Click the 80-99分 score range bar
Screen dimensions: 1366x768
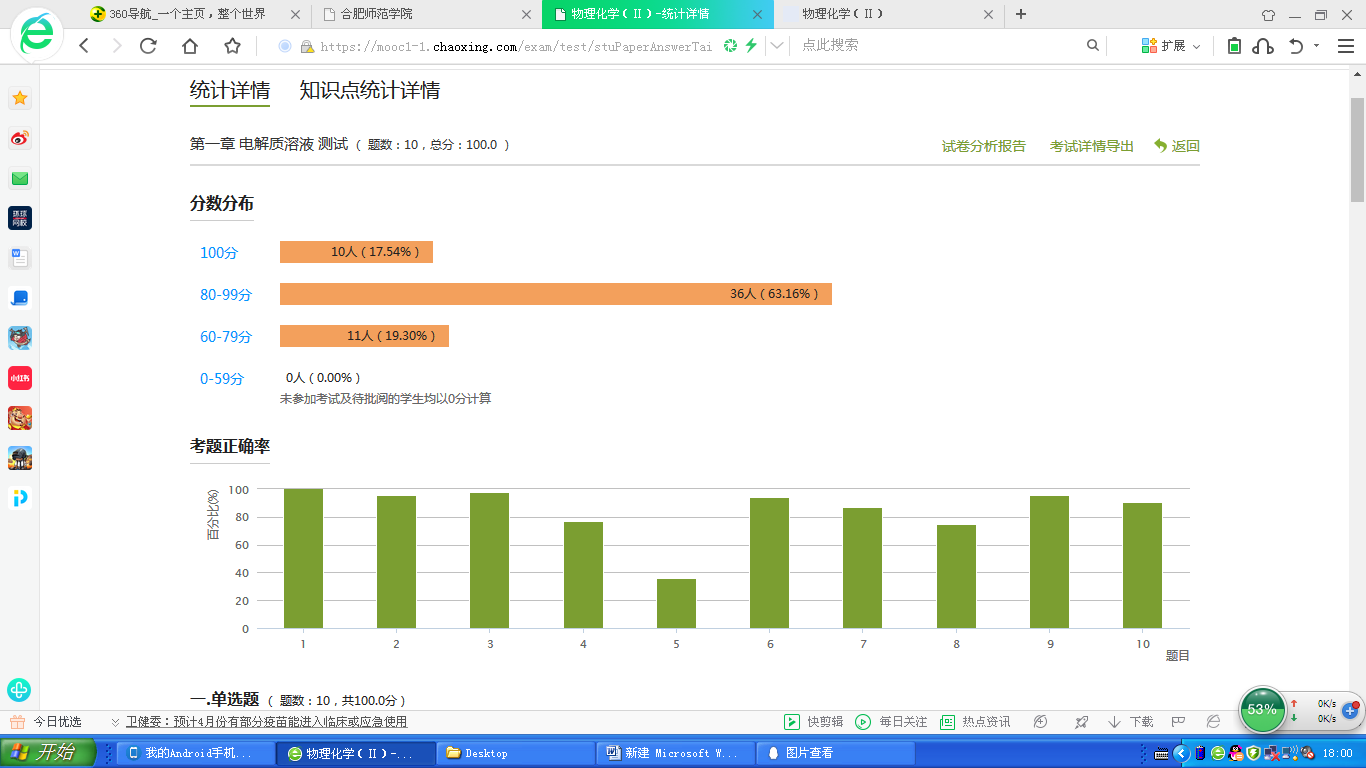[x=555, y=294]
